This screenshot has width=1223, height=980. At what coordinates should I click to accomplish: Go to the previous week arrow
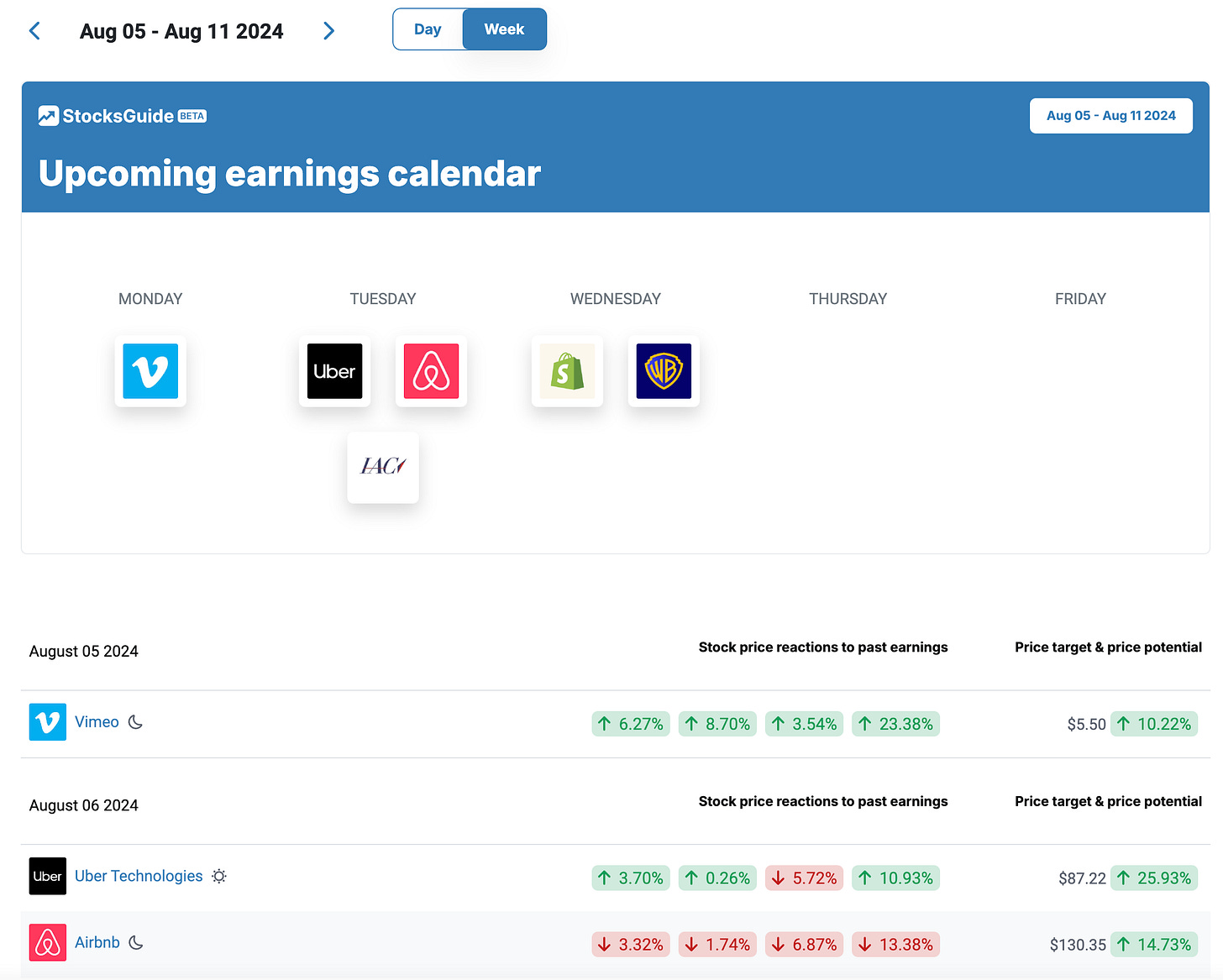coord(34,31)
